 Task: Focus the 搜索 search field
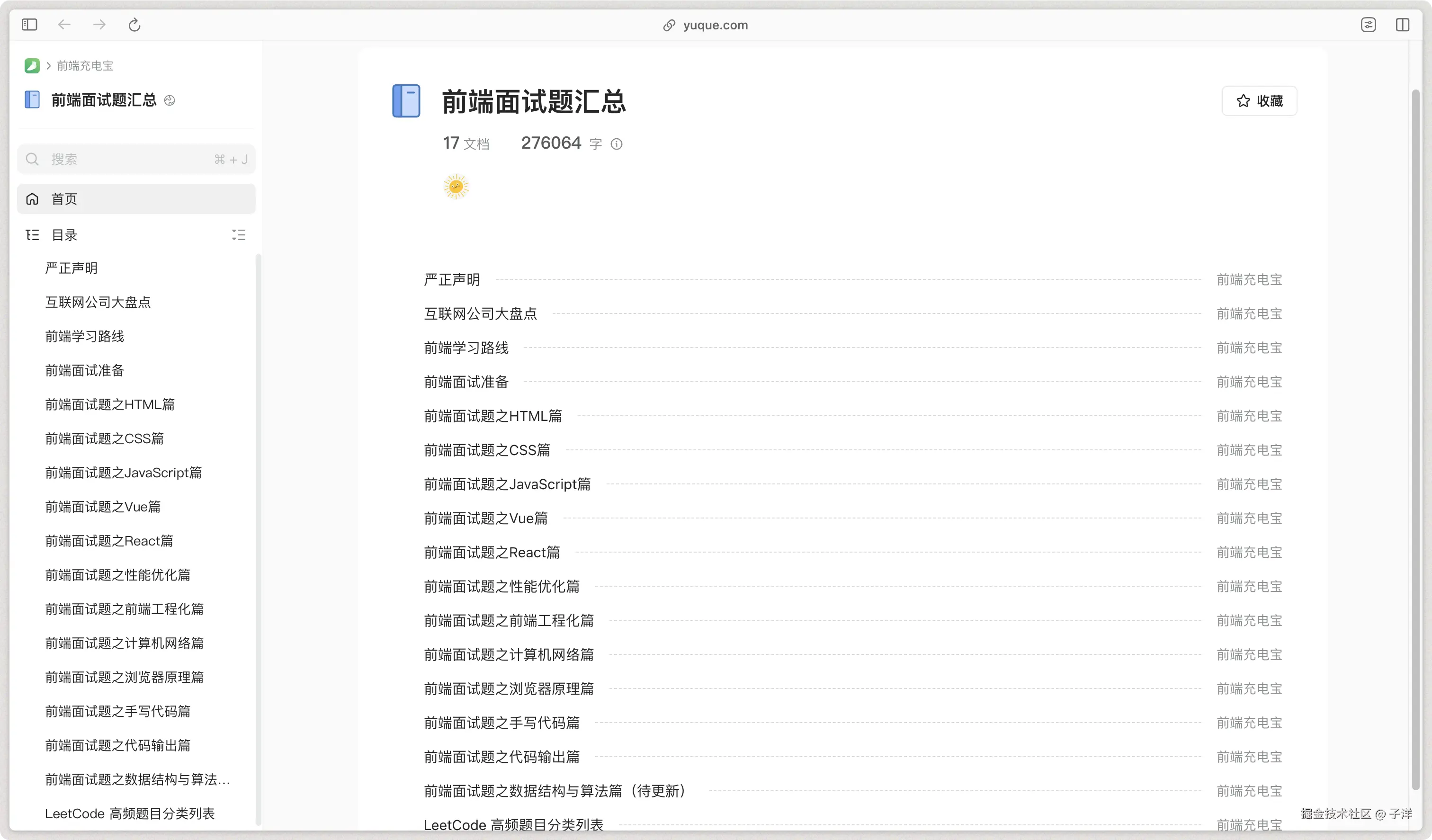[x=131, y=159]
